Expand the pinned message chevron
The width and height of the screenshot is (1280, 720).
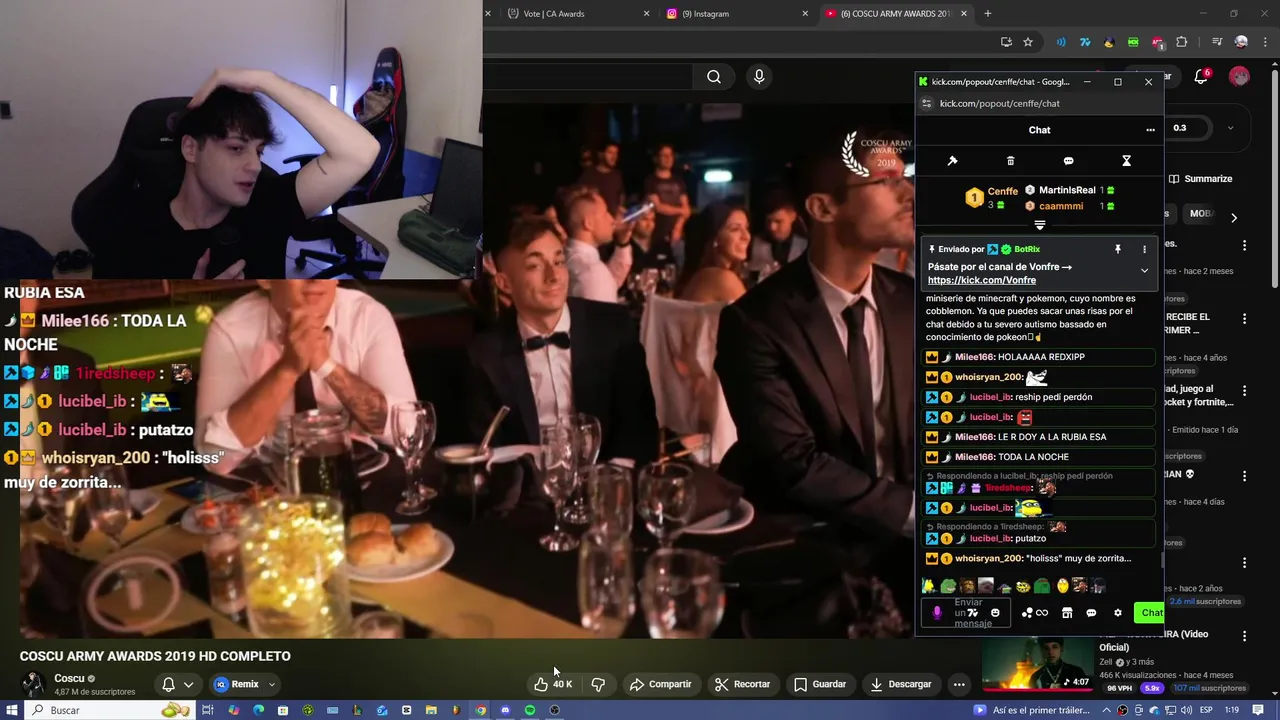point(1144,270)
